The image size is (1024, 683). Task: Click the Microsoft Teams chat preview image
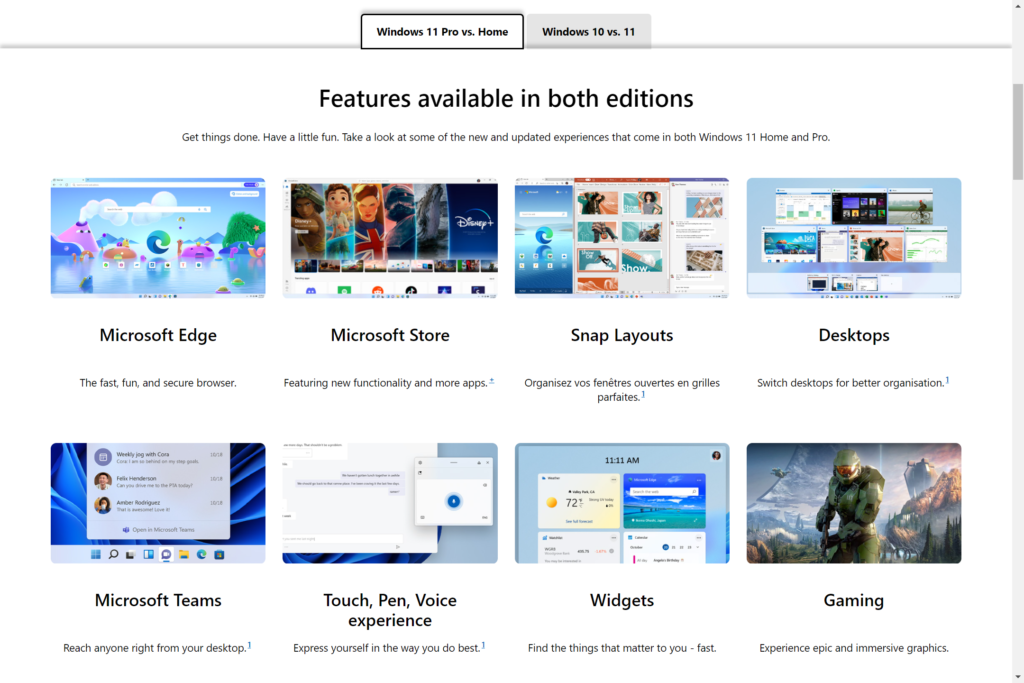click(158, 503)
